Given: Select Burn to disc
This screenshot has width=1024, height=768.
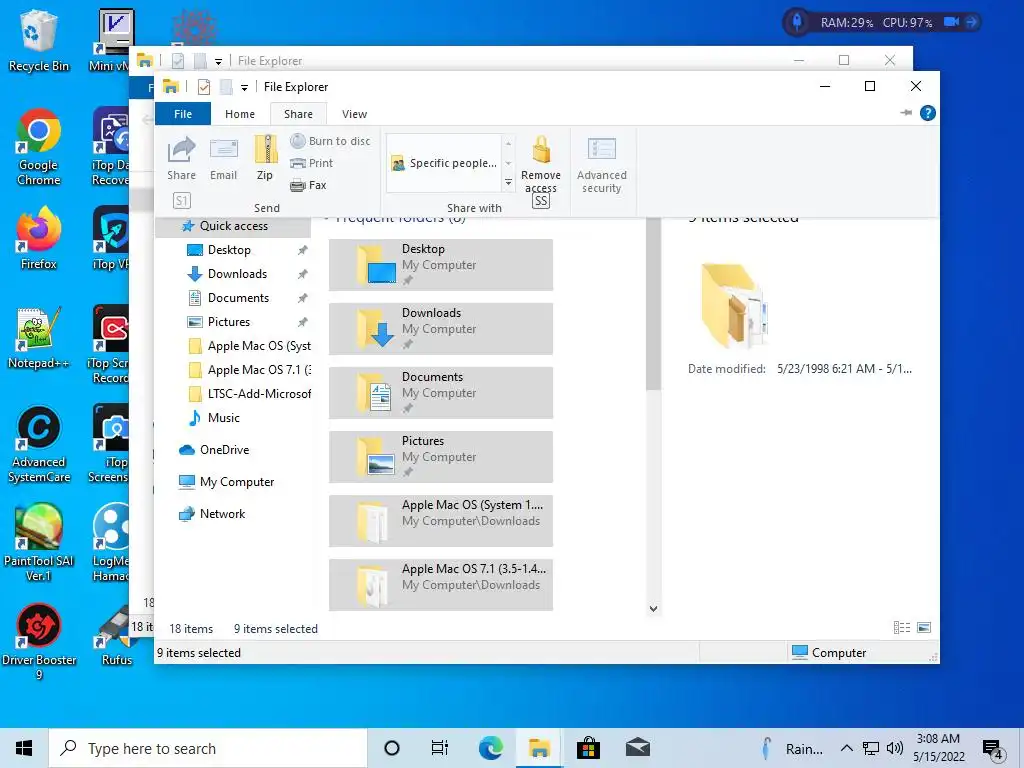Looking at the screenshot, I should point(330,141).
